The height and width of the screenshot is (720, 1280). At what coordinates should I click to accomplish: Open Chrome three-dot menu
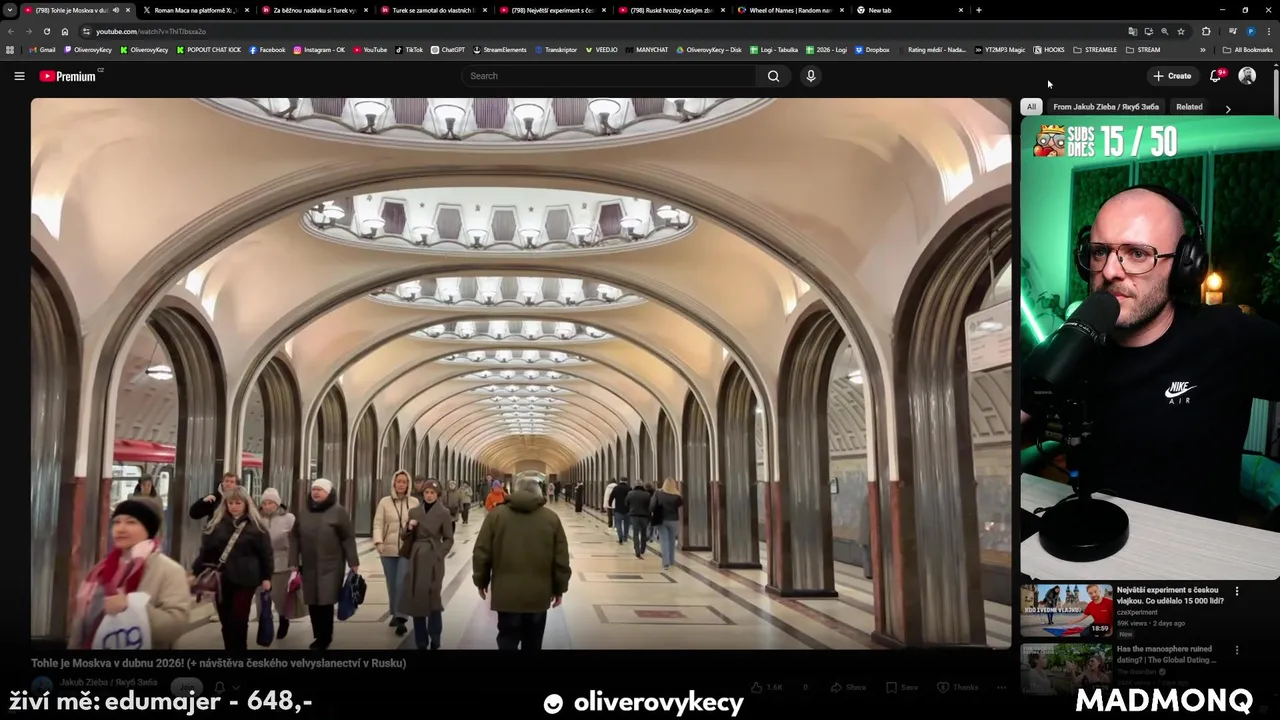pos(1268,31)
